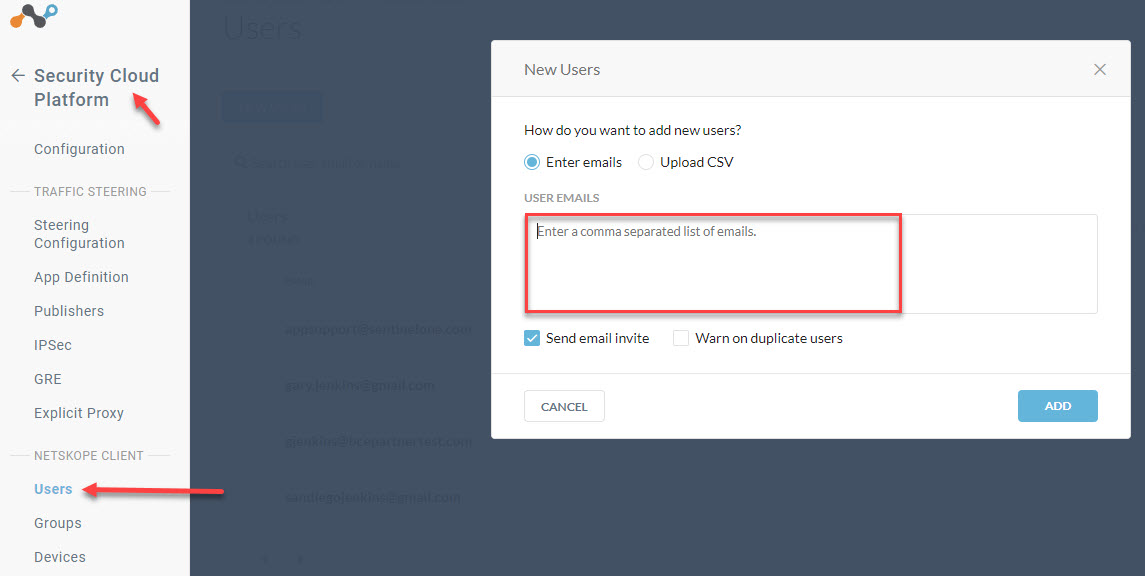Click the back arrow beside Security Cloud Platform

(x=18, y=75)
